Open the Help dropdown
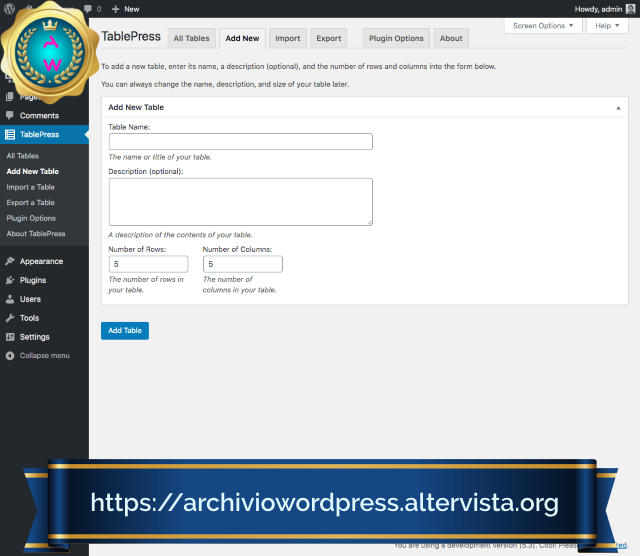 [x=607, y=26]
